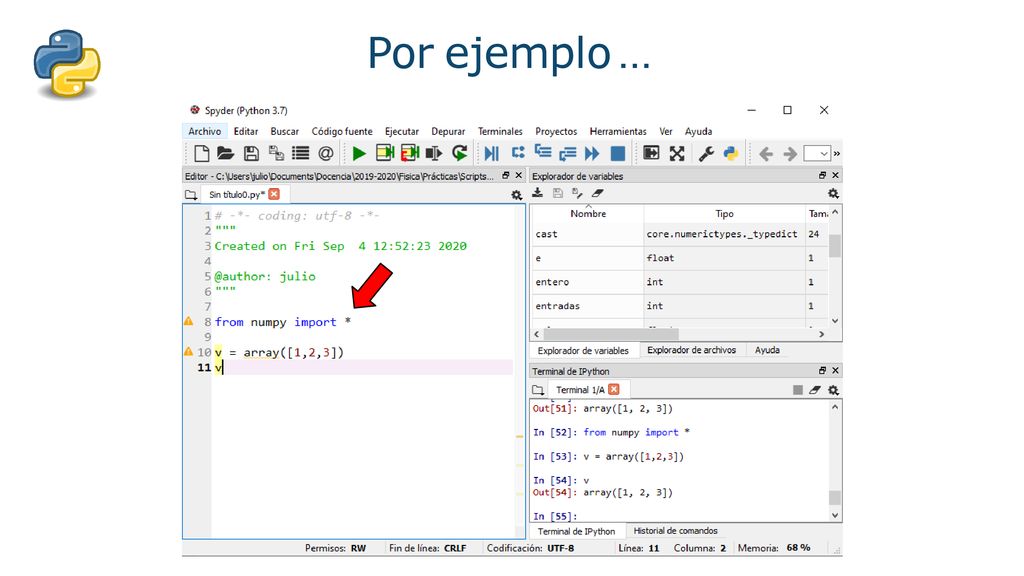Open the Depurar menu
Screen dimensions: 1024x576
448,131
